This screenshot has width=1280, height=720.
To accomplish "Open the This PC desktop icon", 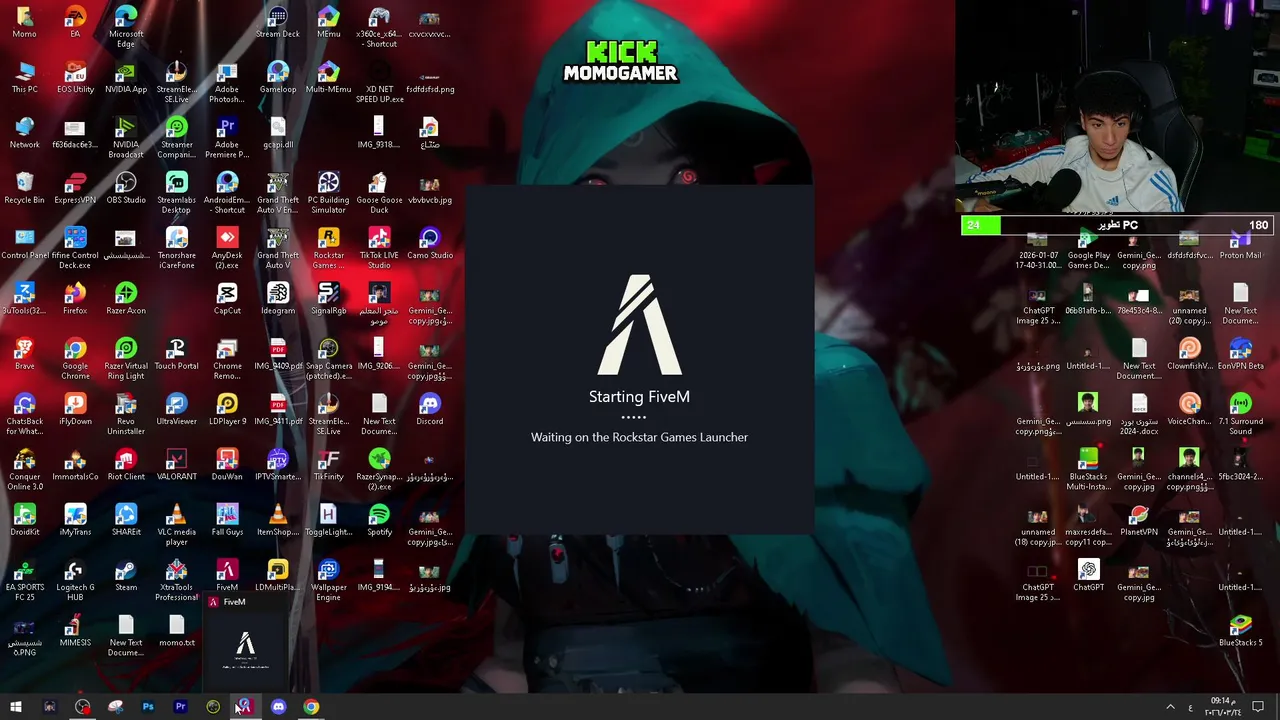I will [x=24, y=78].
